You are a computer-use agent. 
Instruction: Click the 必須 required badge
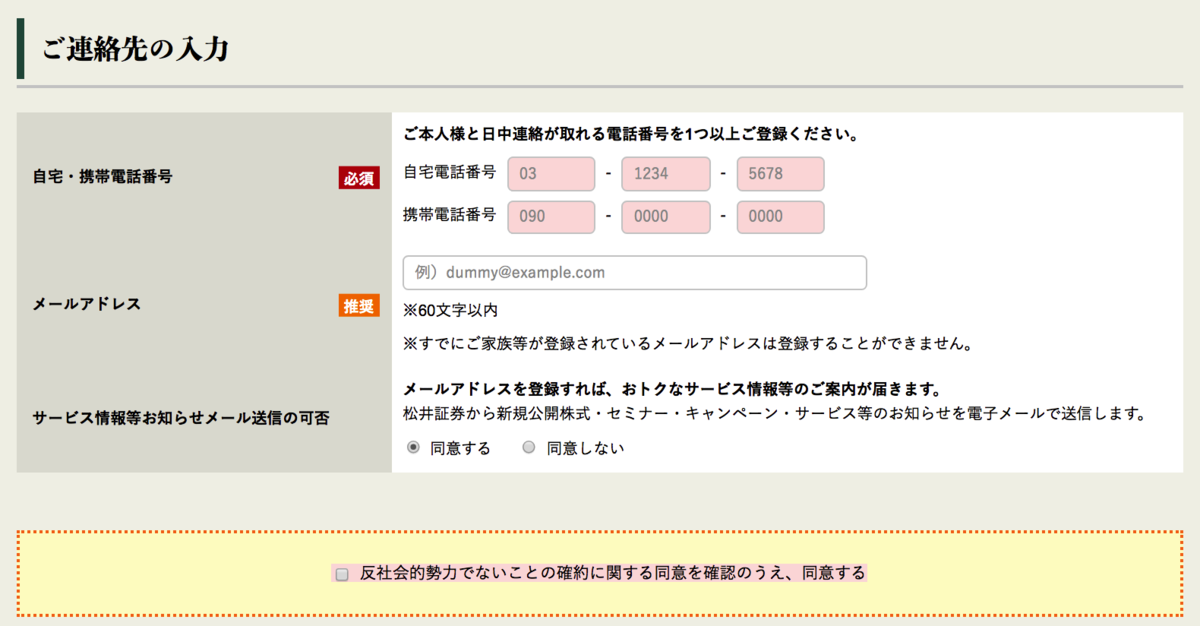(359, 178)
